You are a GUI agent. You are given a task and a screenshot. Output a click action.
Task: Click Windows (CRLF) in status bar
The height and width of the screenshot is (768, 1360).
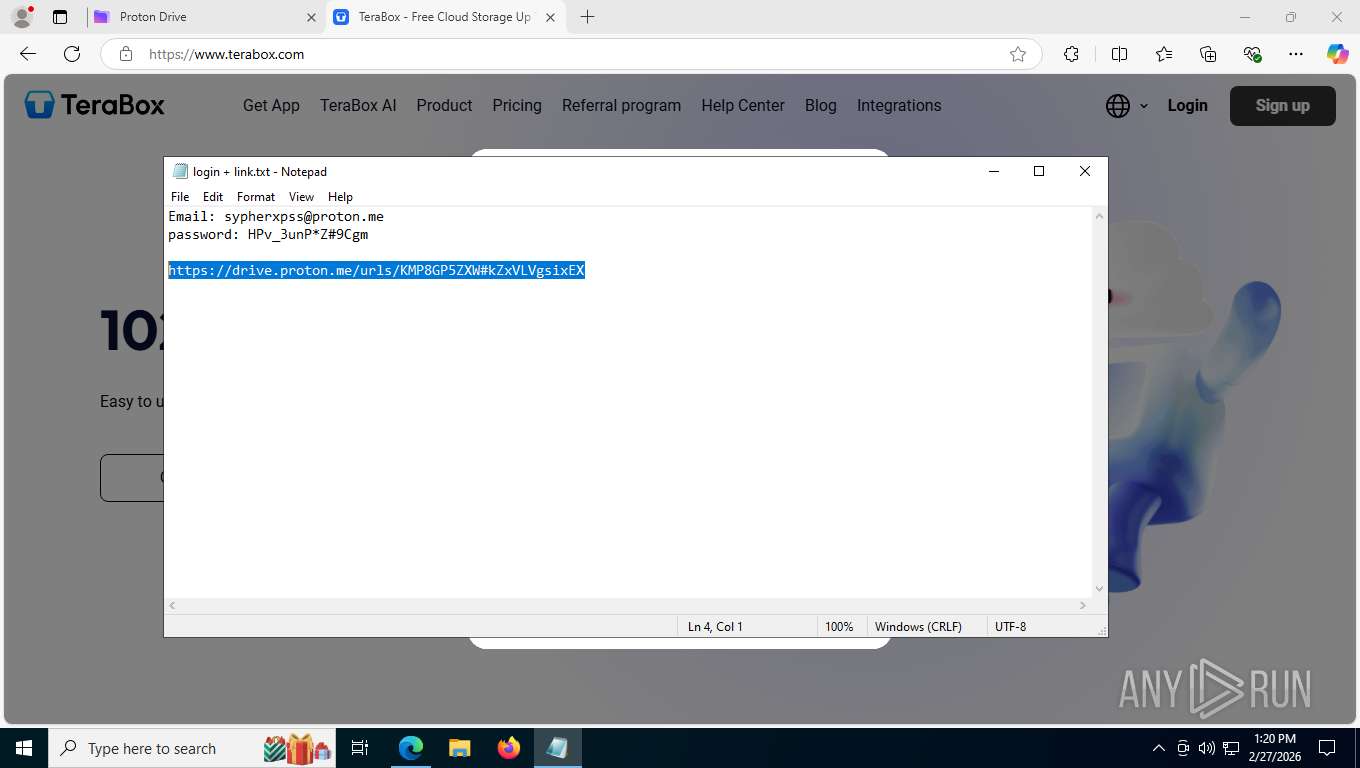coord(918,627)
